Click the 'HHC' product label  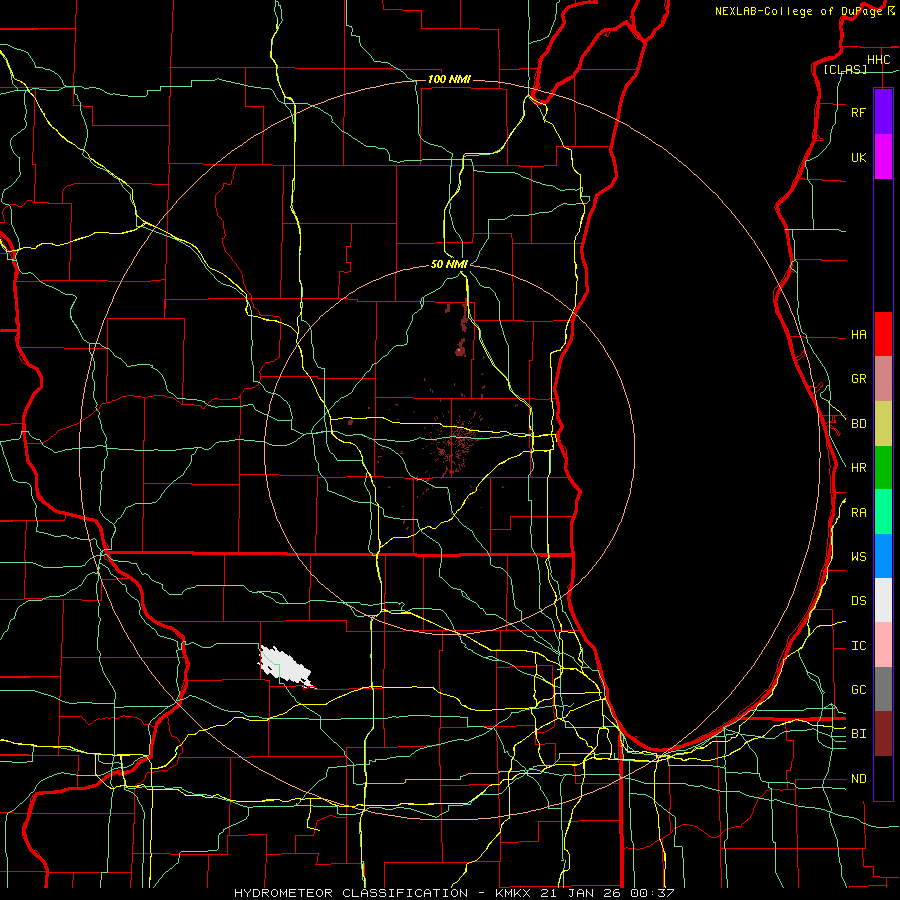pyautogui.click(x=878, y=60)
